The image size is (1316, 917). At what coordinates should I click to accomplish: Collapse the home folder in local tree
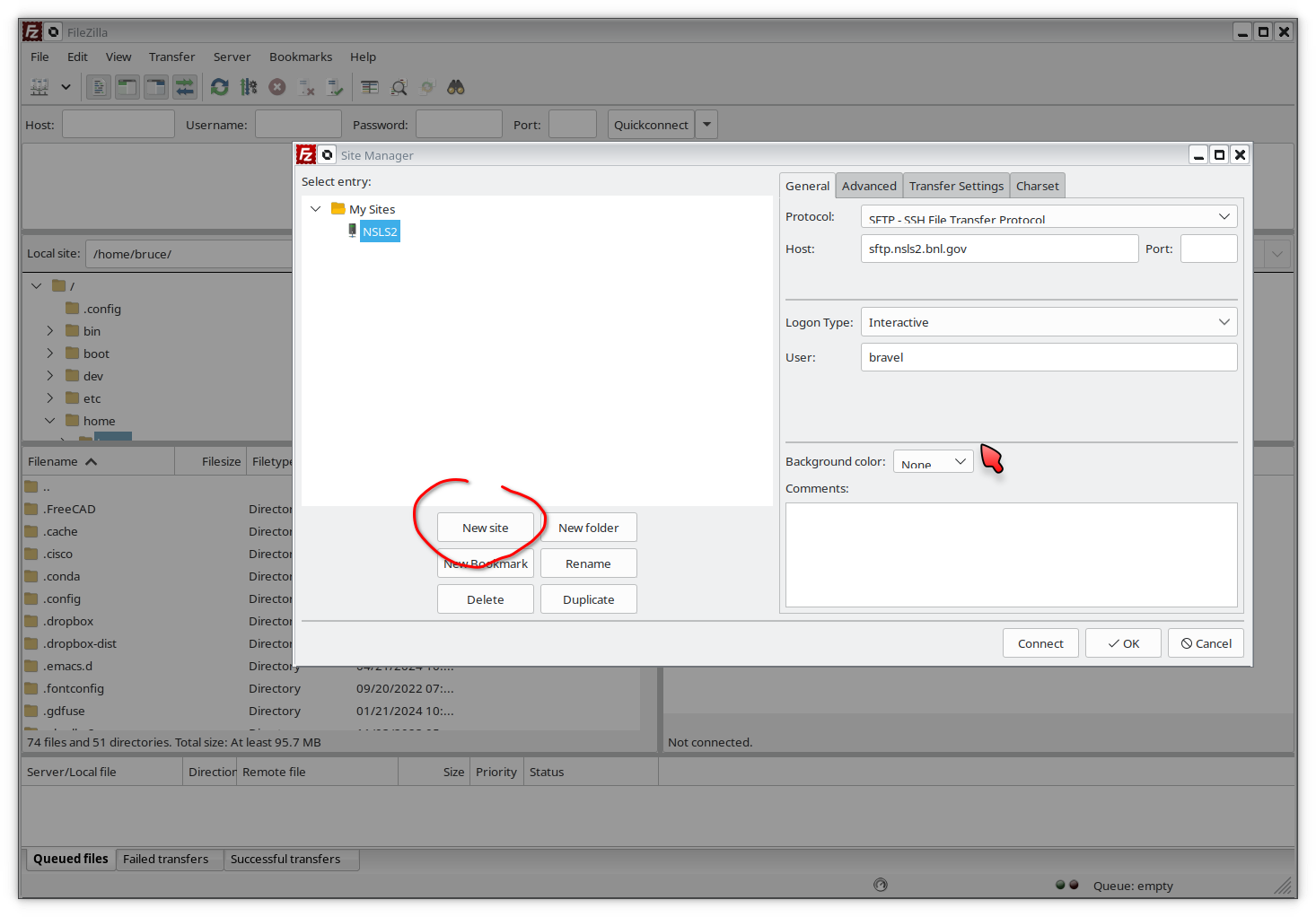pos(50,421)
